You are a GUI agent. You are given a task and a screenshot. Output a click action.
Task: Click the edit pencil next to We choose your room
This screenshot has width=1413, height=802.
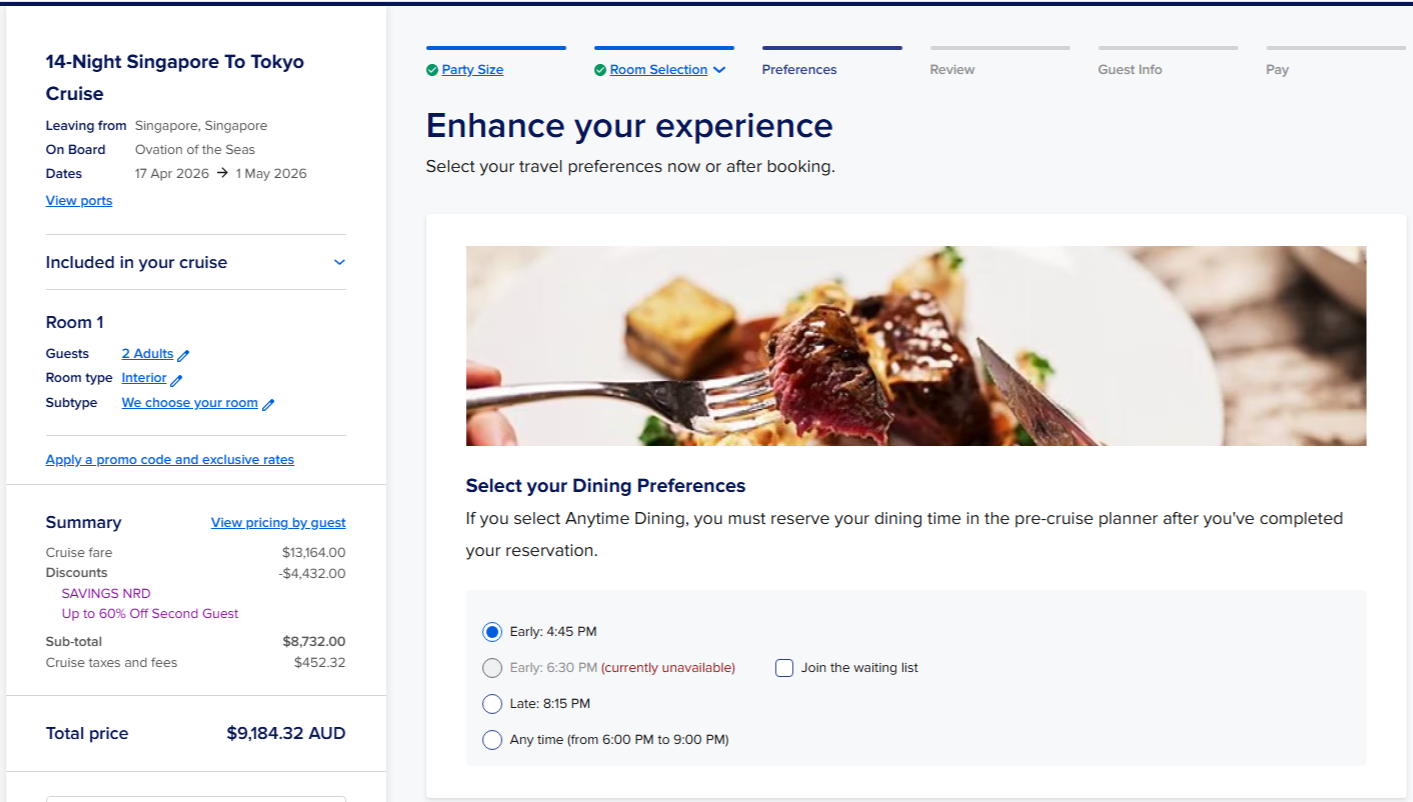click(x=268, y=405)
